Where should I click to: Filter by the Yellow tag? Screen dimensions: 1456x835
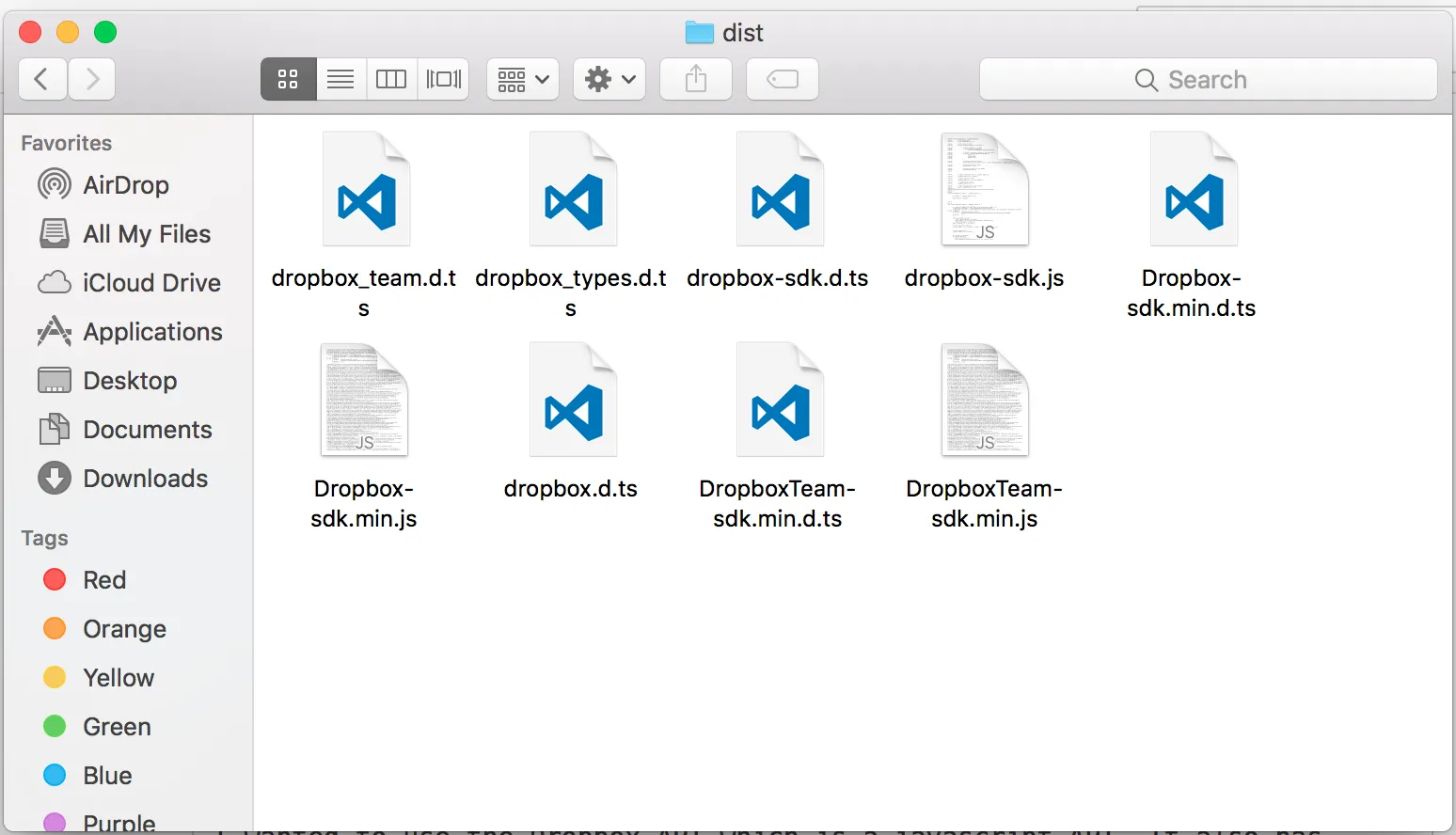(x=127, y=677)
